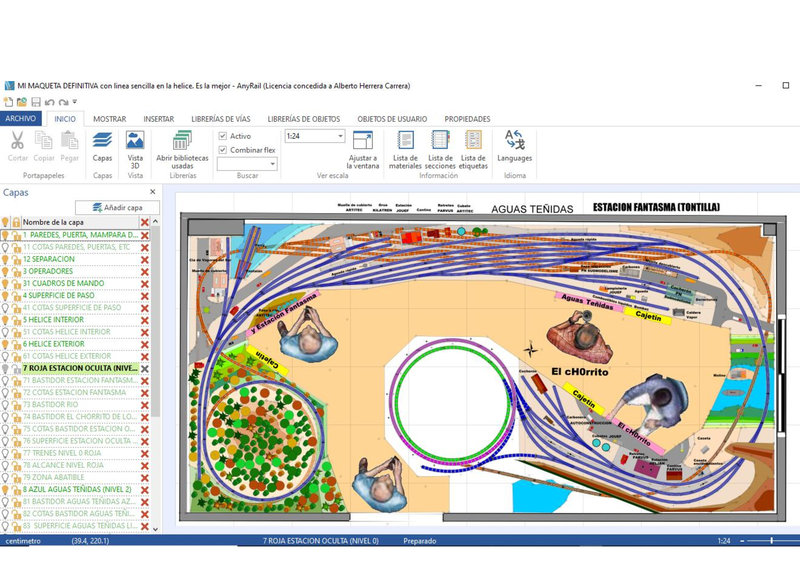800x566 pixels.
Task: Toggle visibility bulb of 8 AZUL AGUAS TEÑIDAS layer
Action: pyautogui.click(x=6, y=490)
